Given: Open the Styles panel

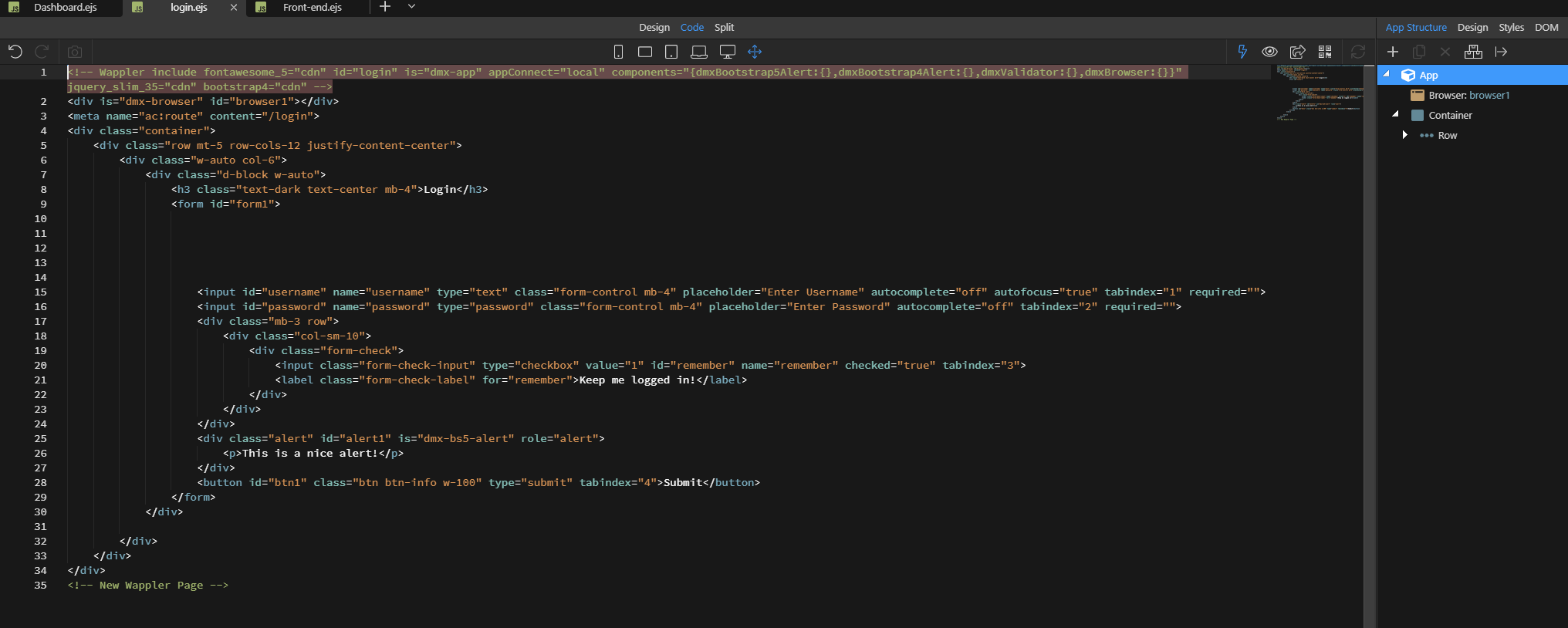Looking at the screenshot, I should pos(1511,27).
